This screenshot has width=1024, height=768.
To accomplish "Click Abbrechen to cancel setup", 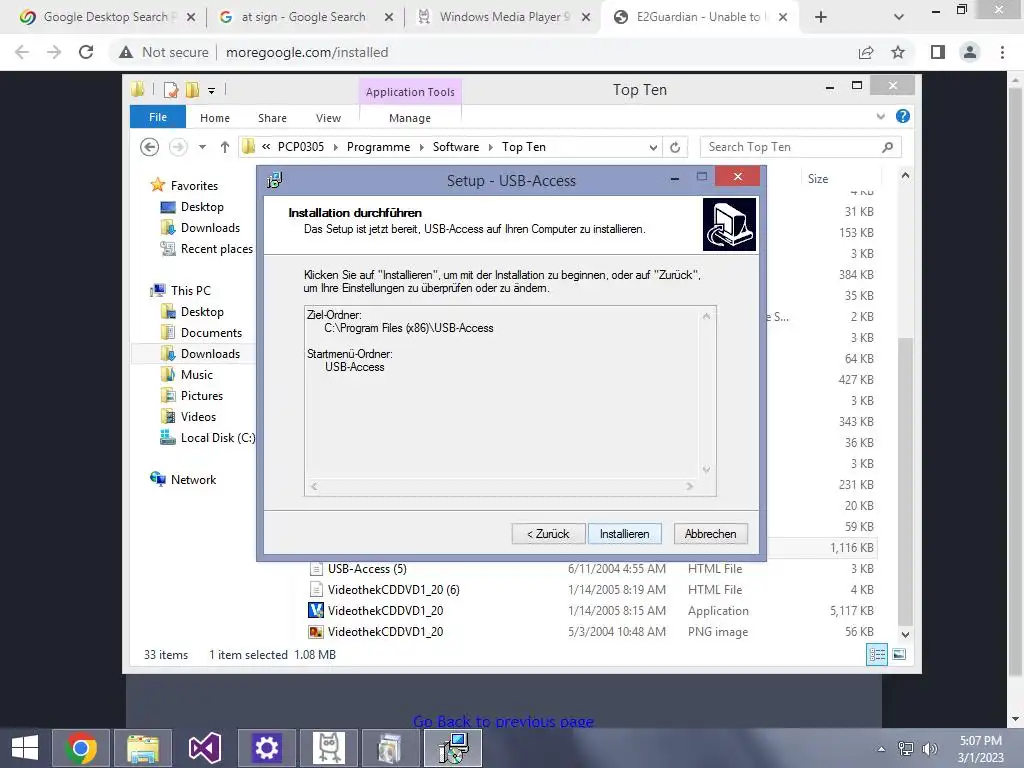I will pyautogui.click(x=711, y=534).
